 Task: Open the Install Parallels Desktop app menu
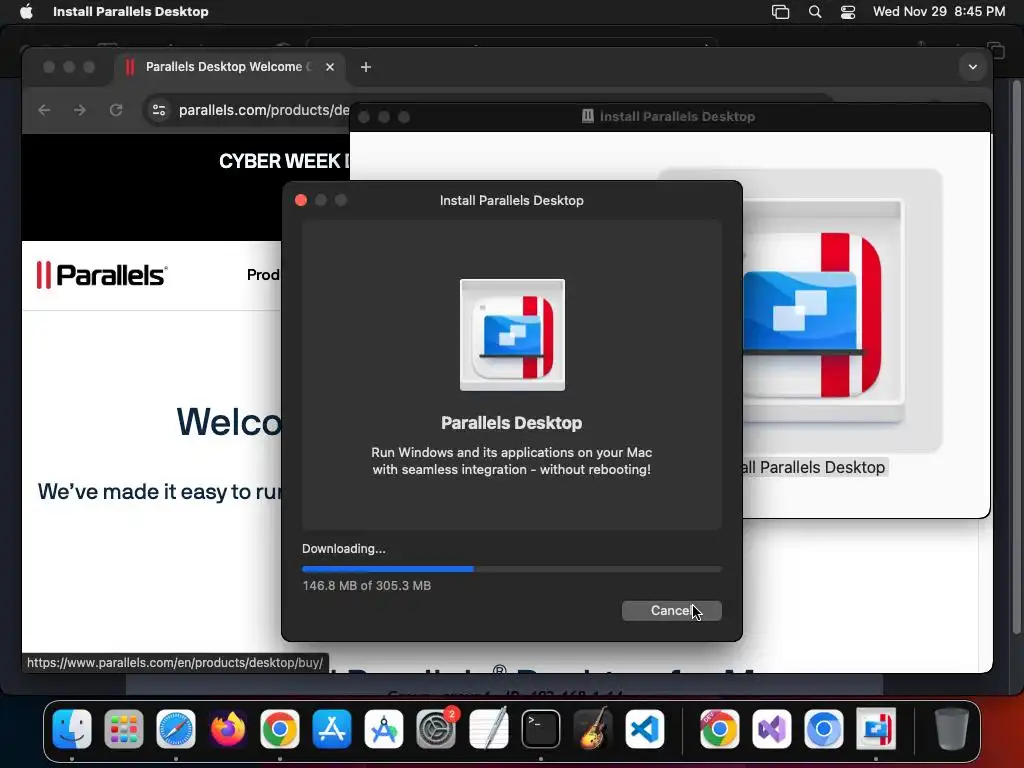click(131, 12)
